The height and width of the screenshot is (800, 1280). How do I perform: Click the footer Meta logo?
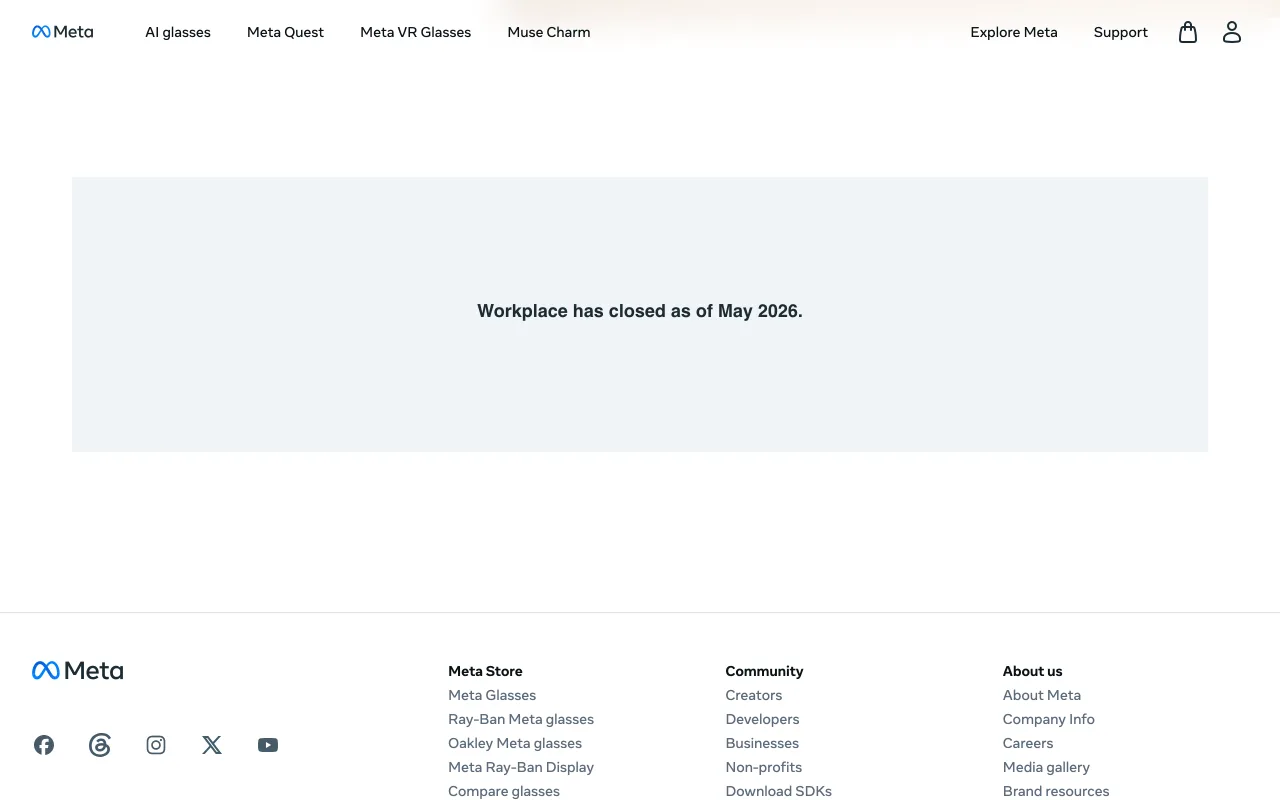point(77,671)
